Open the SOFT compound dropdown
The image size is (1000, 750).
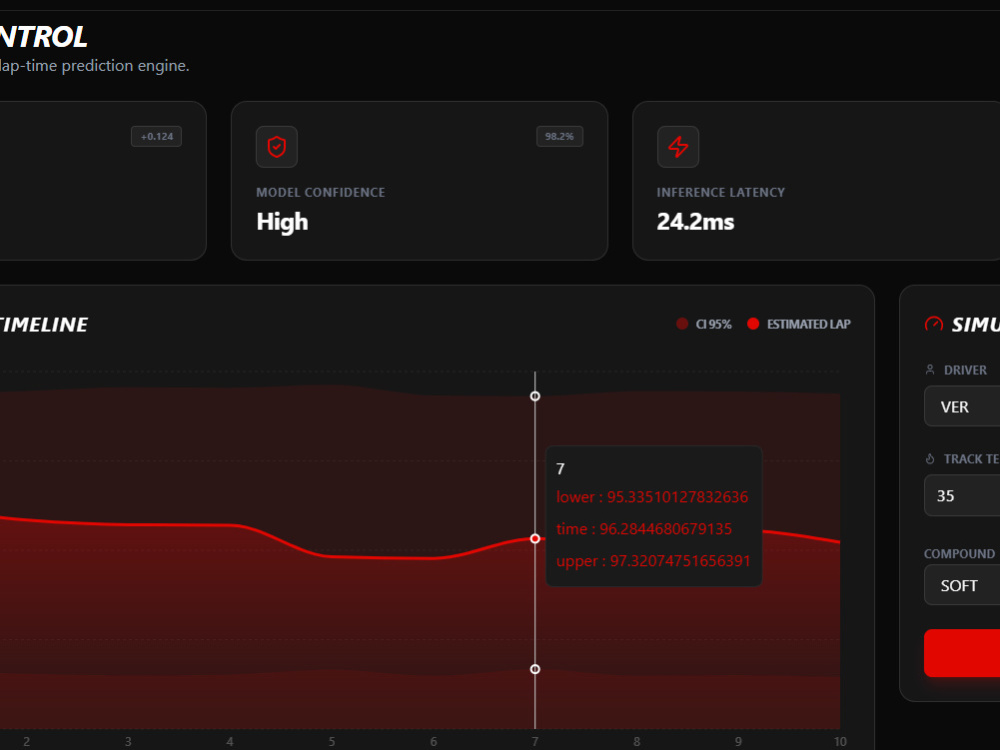click(x=962, y=585)
